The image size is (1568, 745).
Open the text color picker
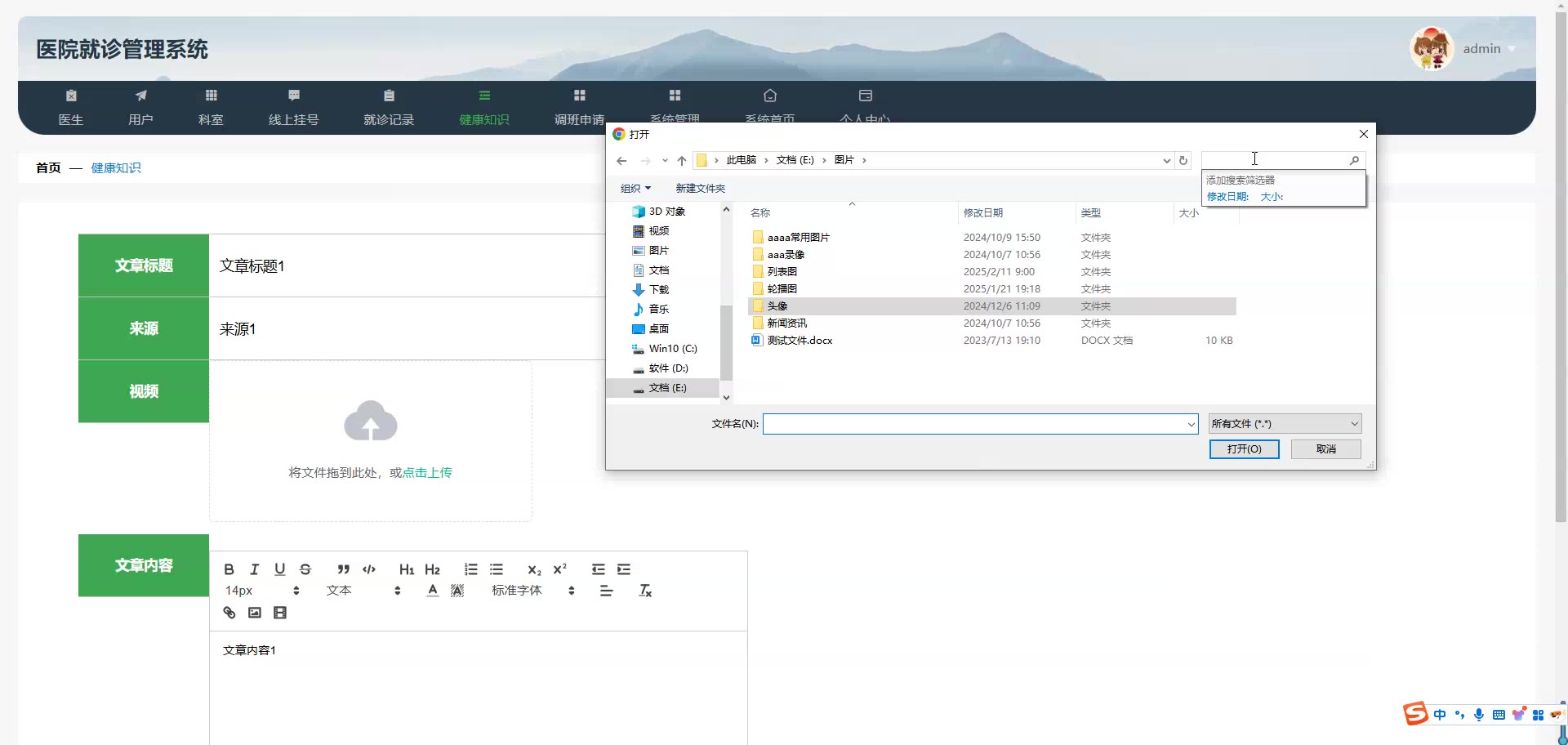click(433, 591)
